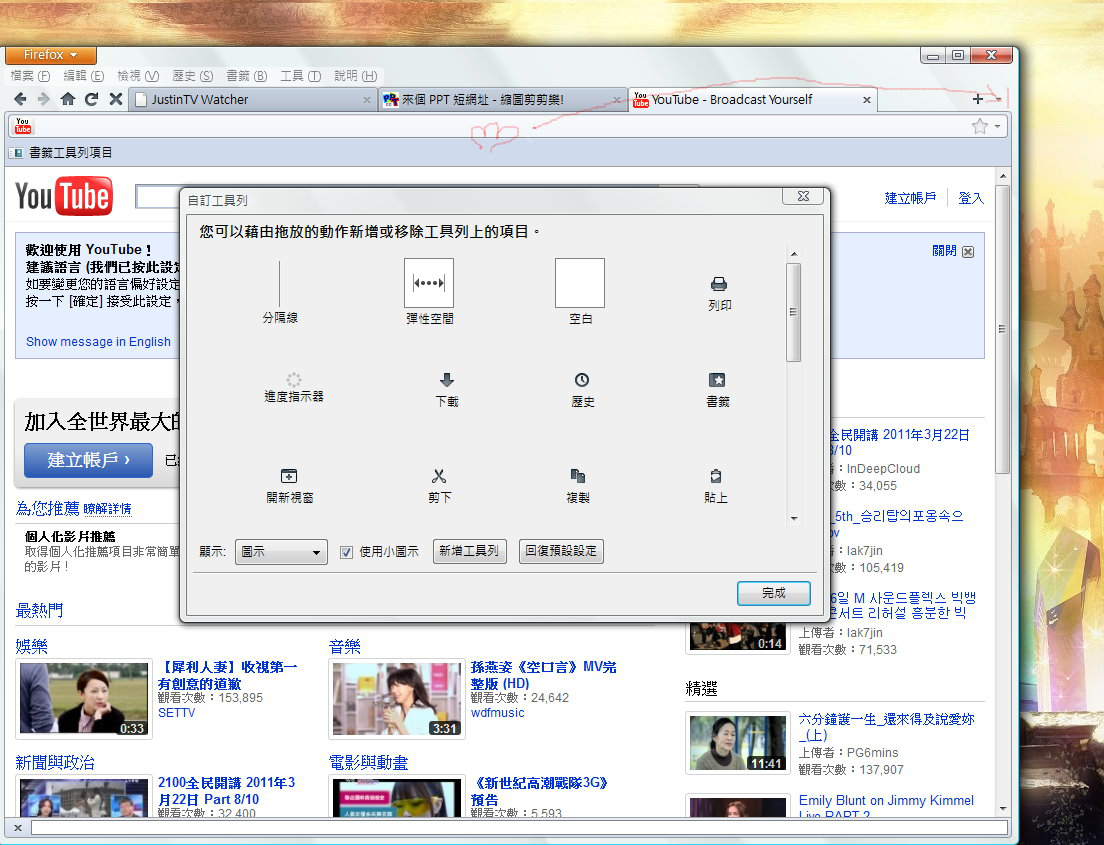Close the YouTube welcome message box (關閉 X)
Image resolution: width=1104 pixels, height=845 pixels.
click(x=968, y=252)
